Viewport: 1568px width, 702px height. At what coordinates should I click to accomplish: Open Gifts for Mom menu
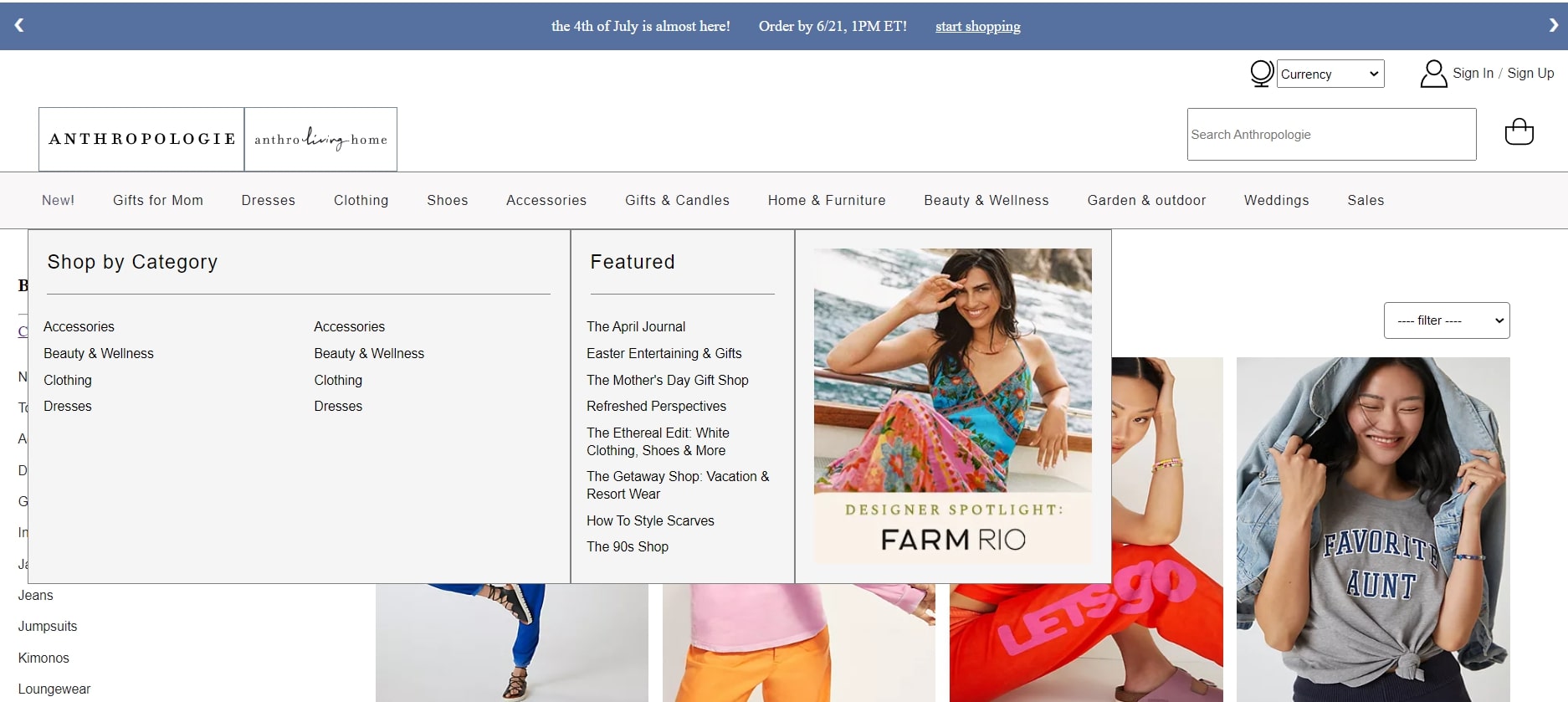click(x=158, y=200)
